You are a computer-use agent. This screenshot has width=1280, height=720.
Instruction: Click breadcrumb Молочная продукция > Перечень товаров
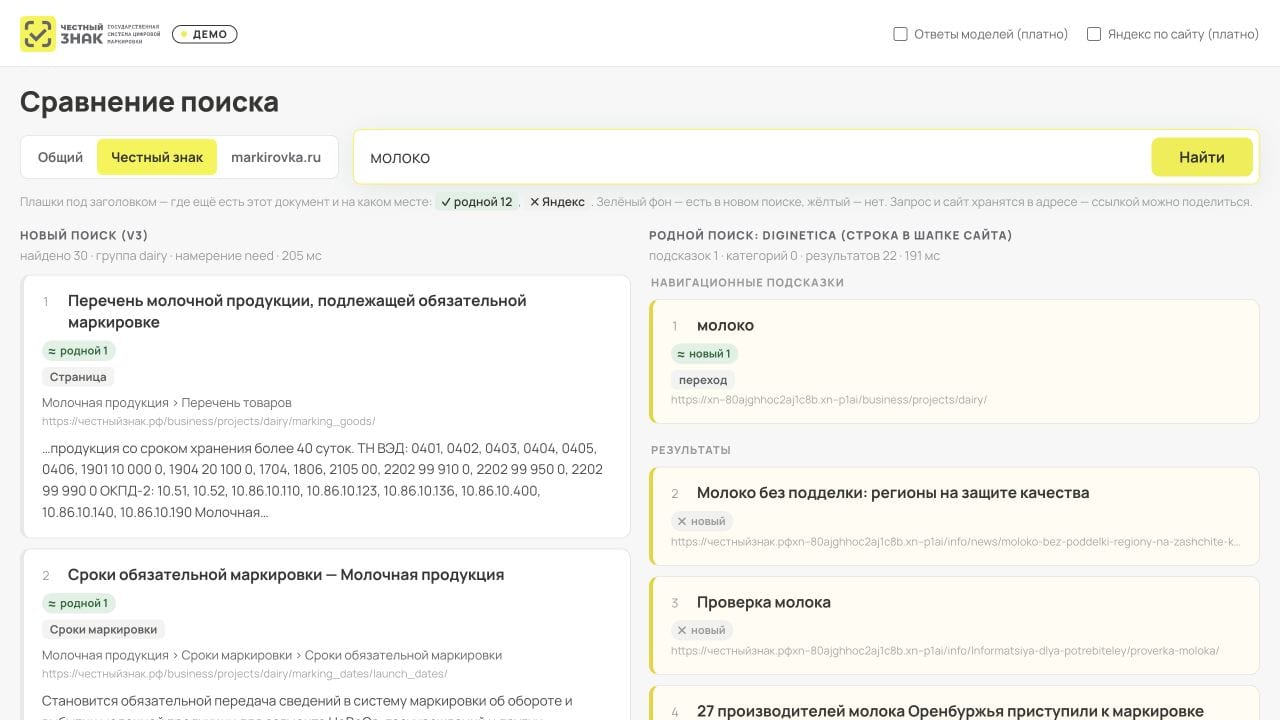pyautogui.click(x=167, y=402)
